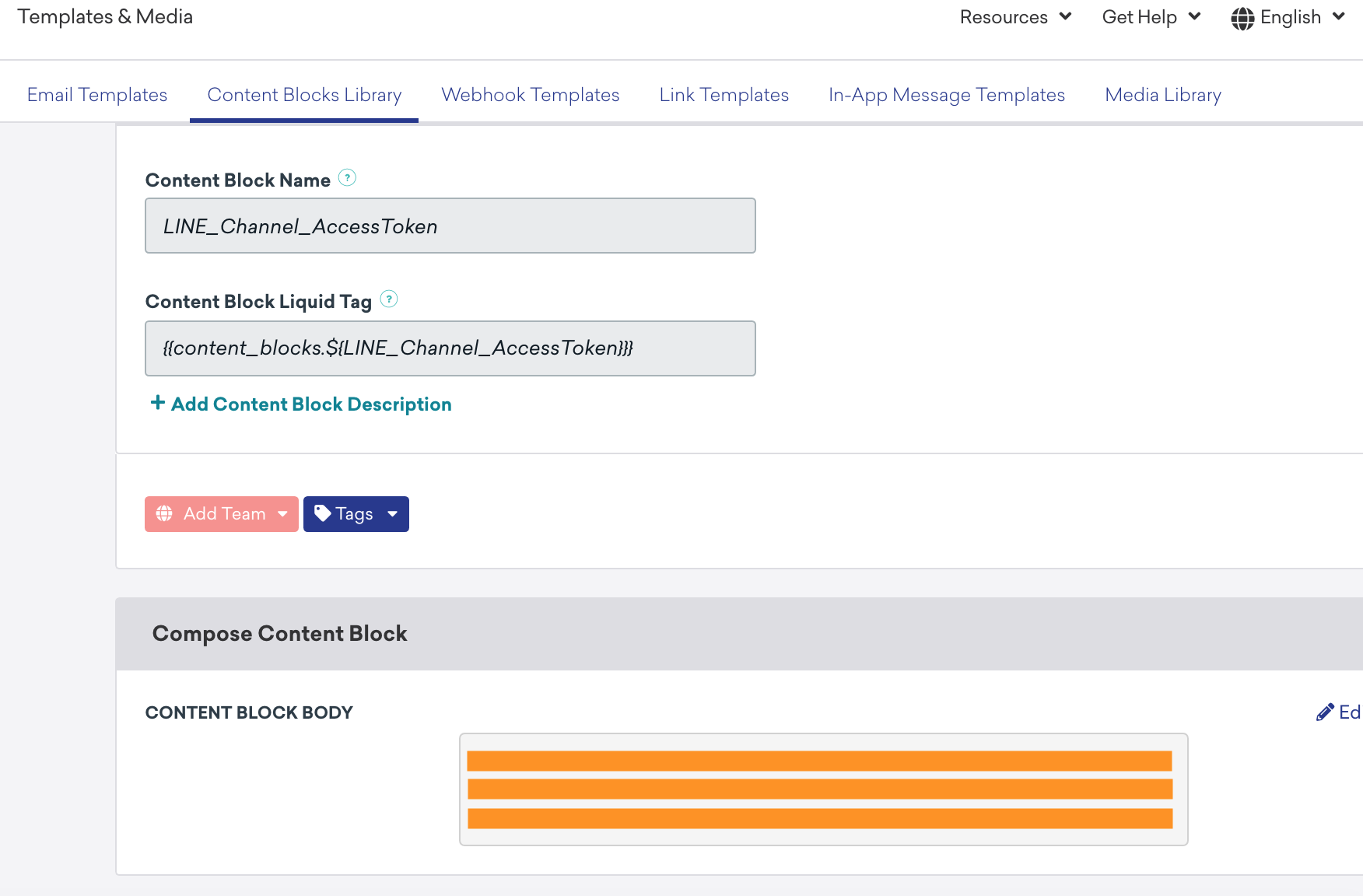Click the Content Block Body preview box

pyautogui.click(x=823, y=789)
